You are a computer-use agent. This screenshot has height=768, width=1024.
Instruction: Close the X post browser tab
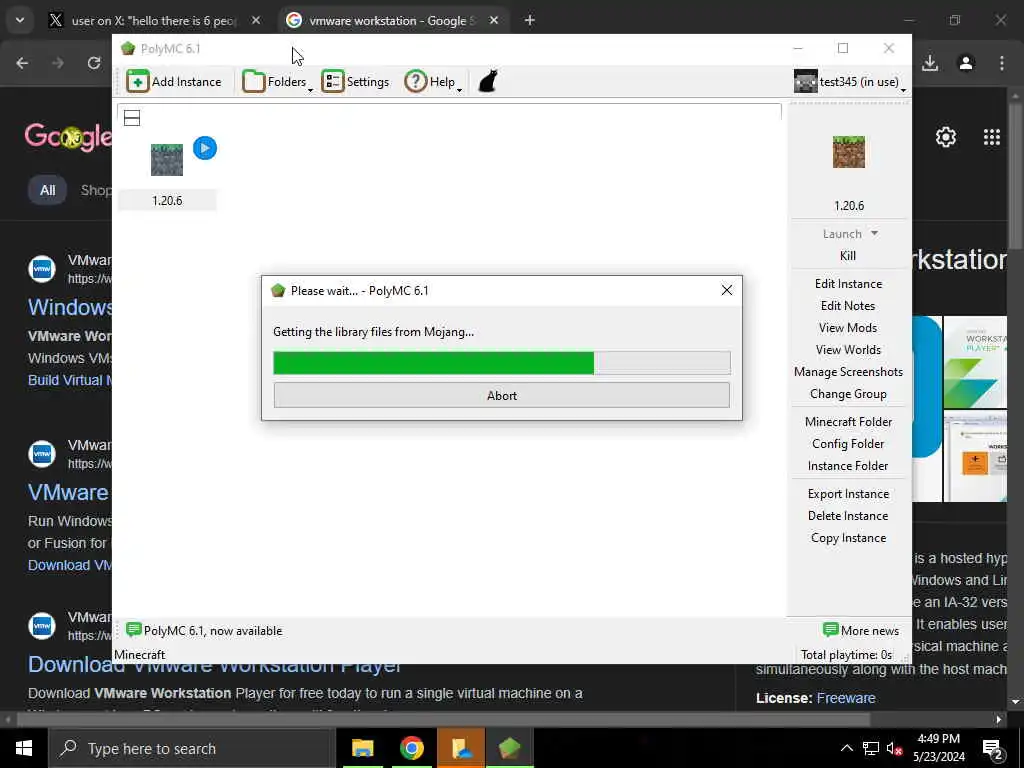pos(256,20)
